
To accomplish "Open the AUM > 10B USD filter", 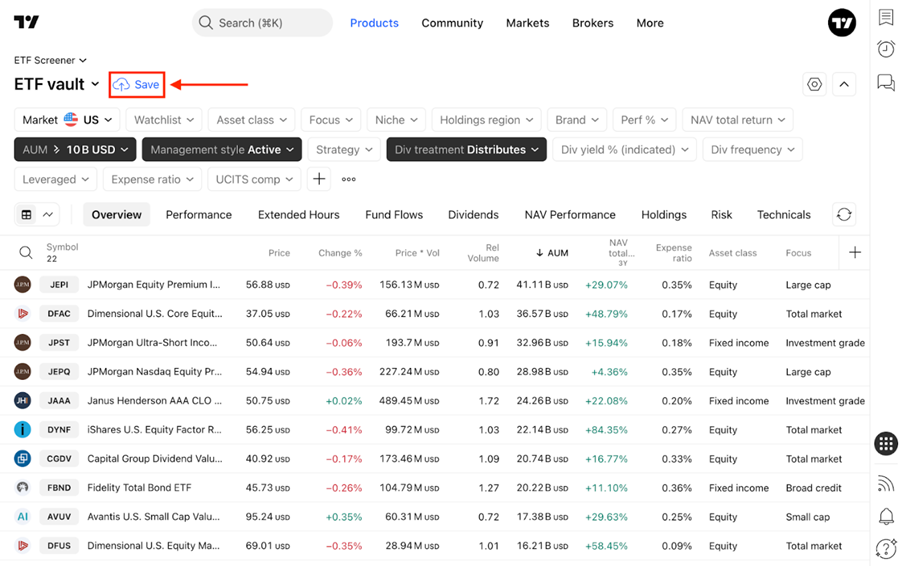I will point(75,150).
